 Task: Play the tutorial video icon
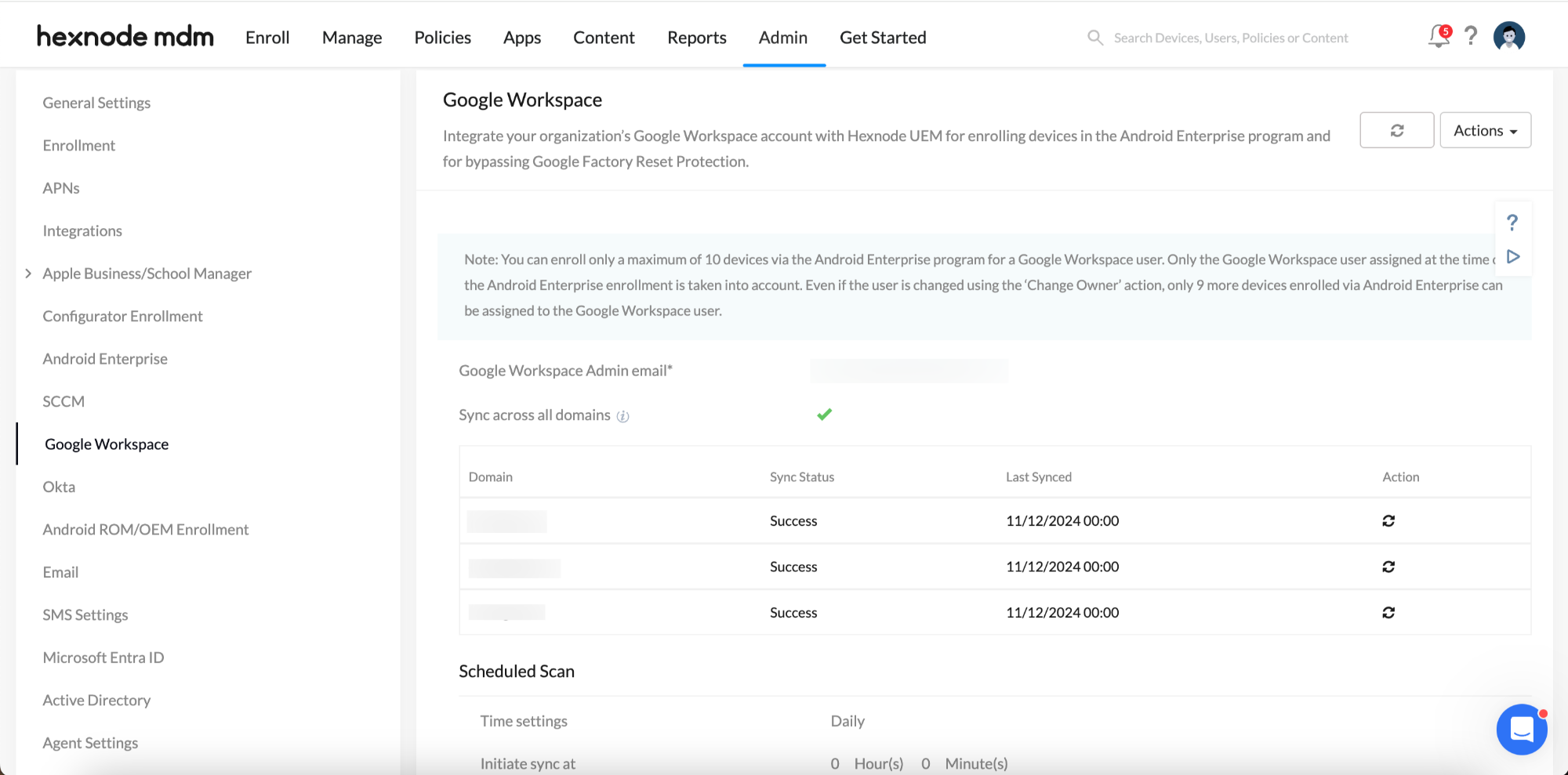(1513, 257)
